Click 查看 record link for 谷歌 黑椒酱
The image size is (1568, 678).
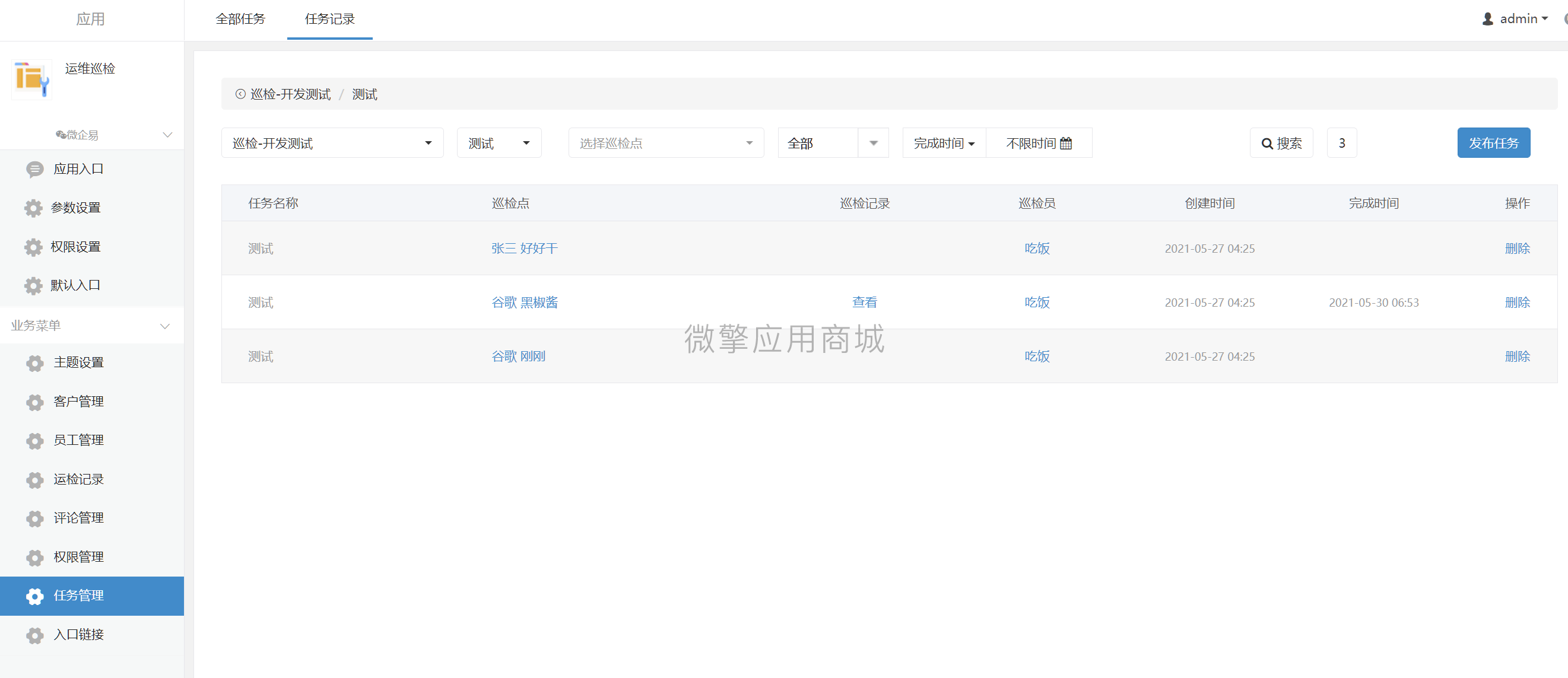coord(865,302)
